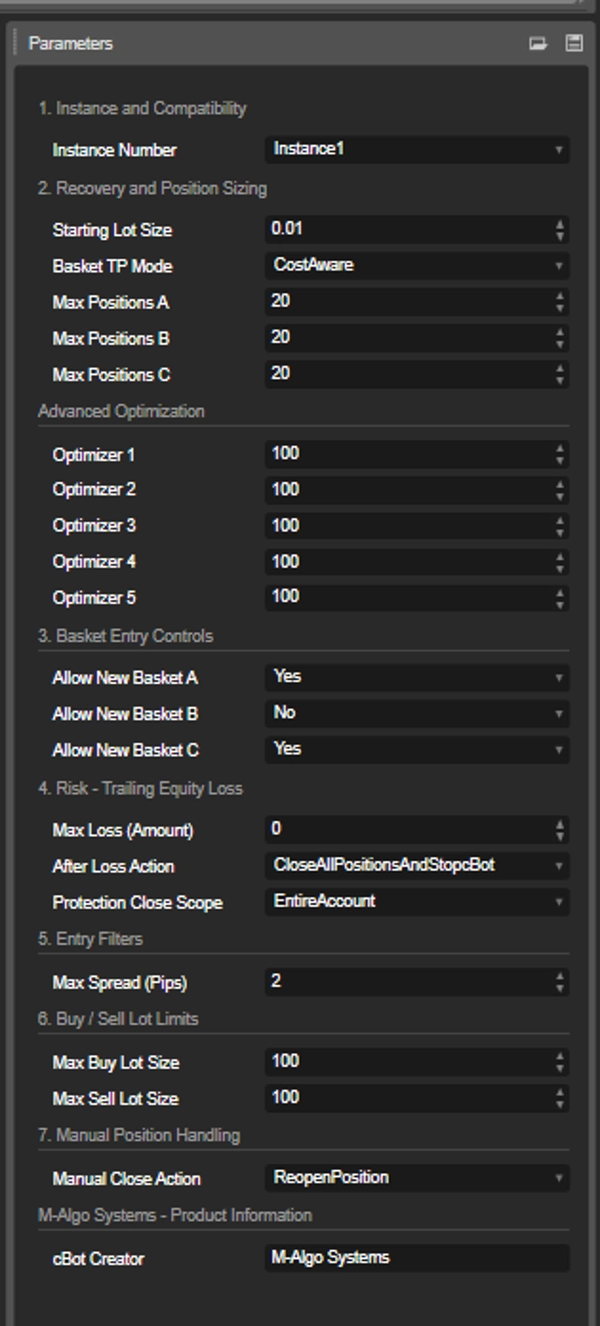Image resolution: width=600 pixels, height=1326 pixels.
Task: Click the '1. Instance and Compatibility' heading
Action: [x=142, y=108]
